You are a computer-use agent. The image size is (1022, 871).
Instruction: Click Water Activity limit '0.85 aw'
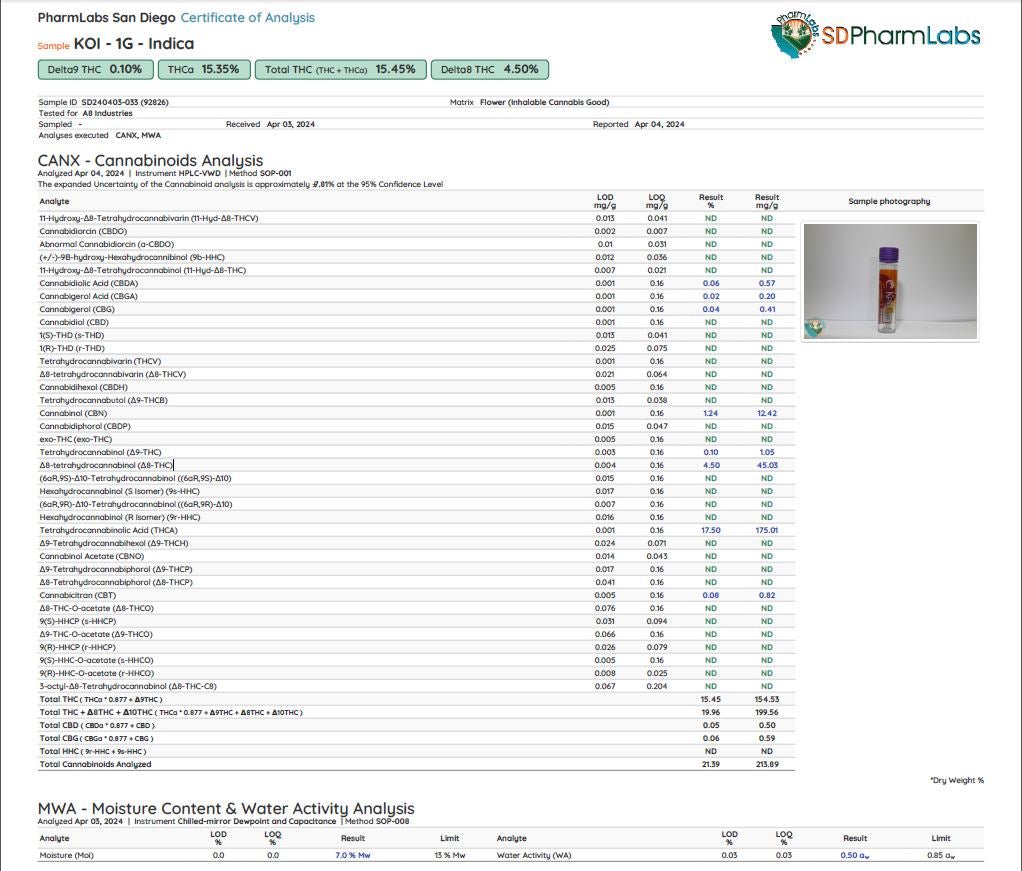(941, 855)
